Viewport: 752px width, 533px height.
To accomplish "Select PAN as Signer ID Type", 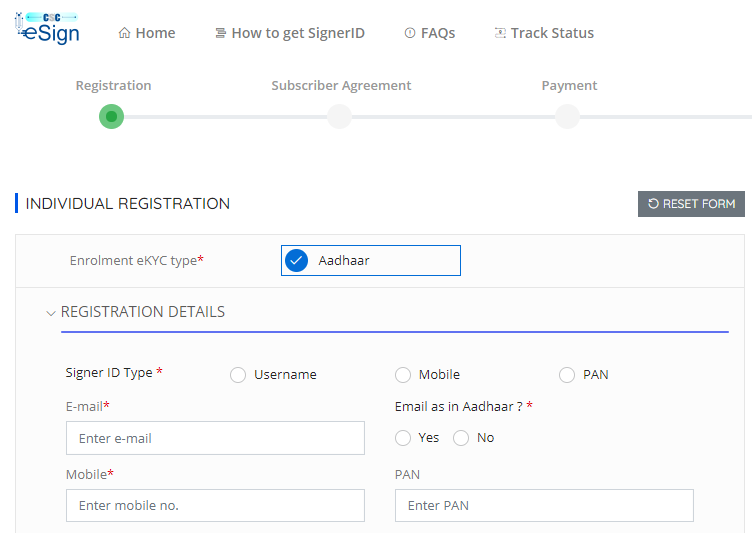I will (x=567, y=375).
